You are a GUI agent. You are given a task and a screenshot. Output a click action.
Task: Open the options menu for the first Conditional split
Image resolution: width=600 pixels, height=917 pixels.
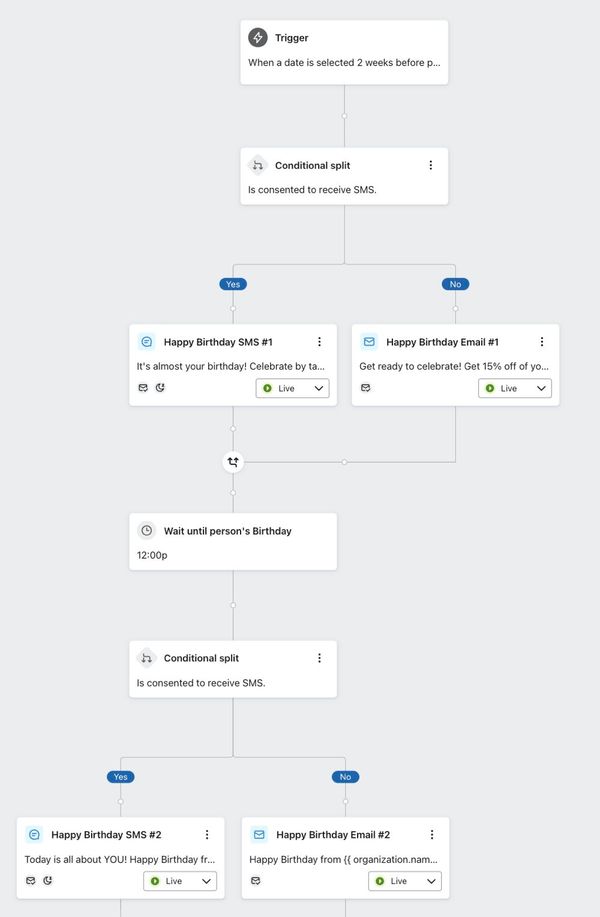pyautogui.click(x=431, y=165)
